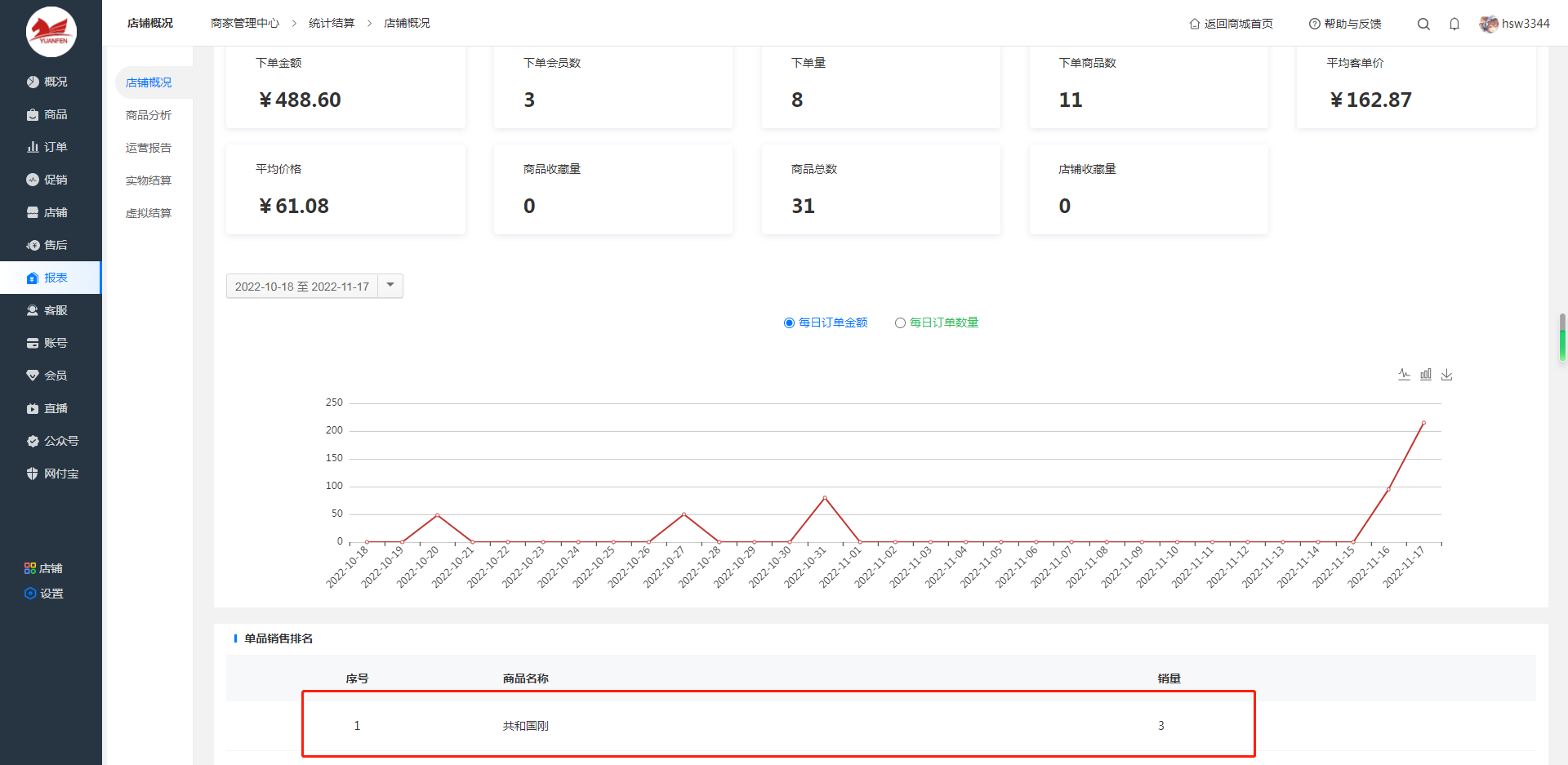Click 商品名称 column header
This screenshot has width=1568, height=765.
525,678
